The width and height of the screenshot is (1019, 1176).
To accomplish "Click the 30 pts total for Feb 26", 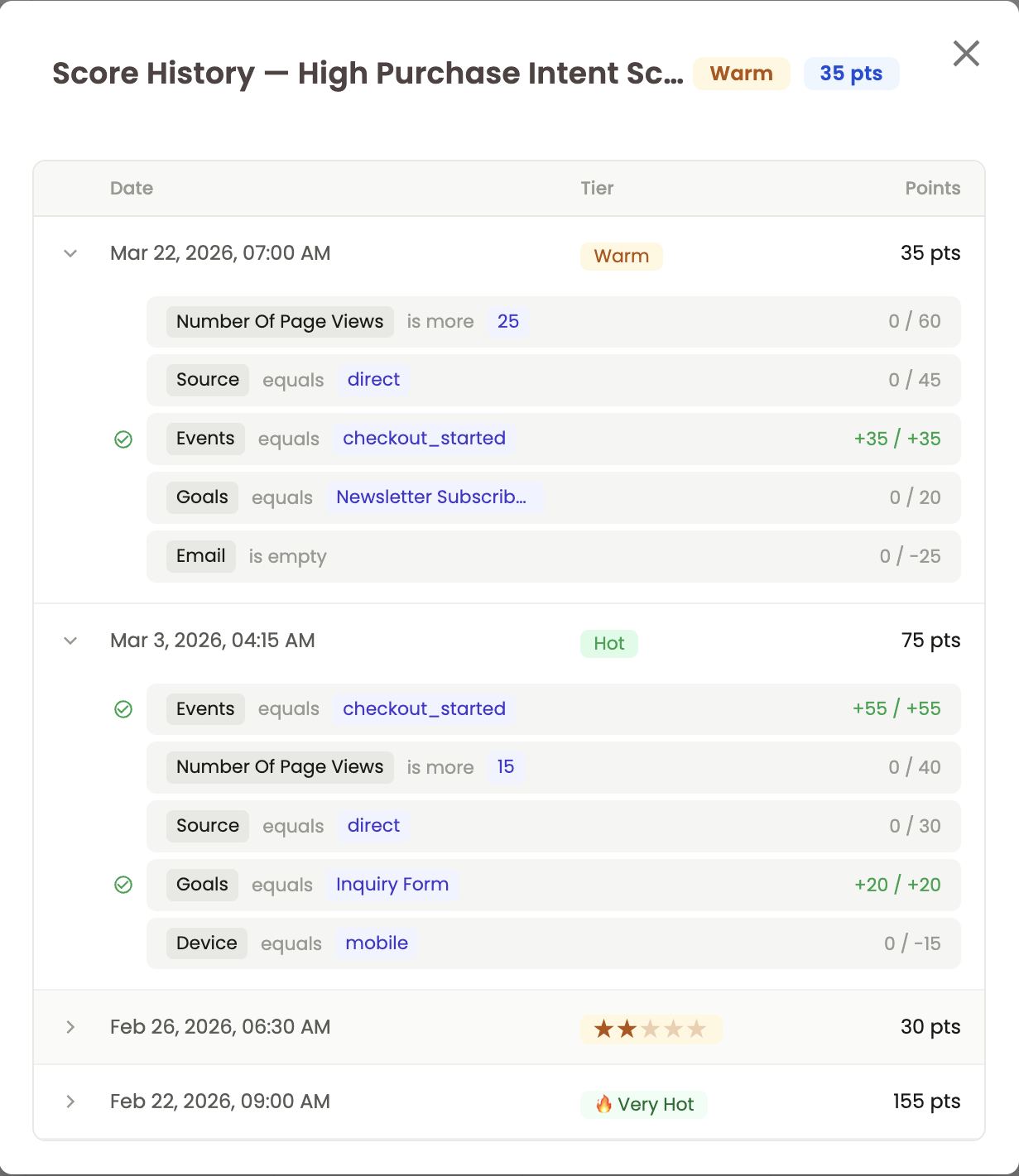I will [x=930, y=1027].
